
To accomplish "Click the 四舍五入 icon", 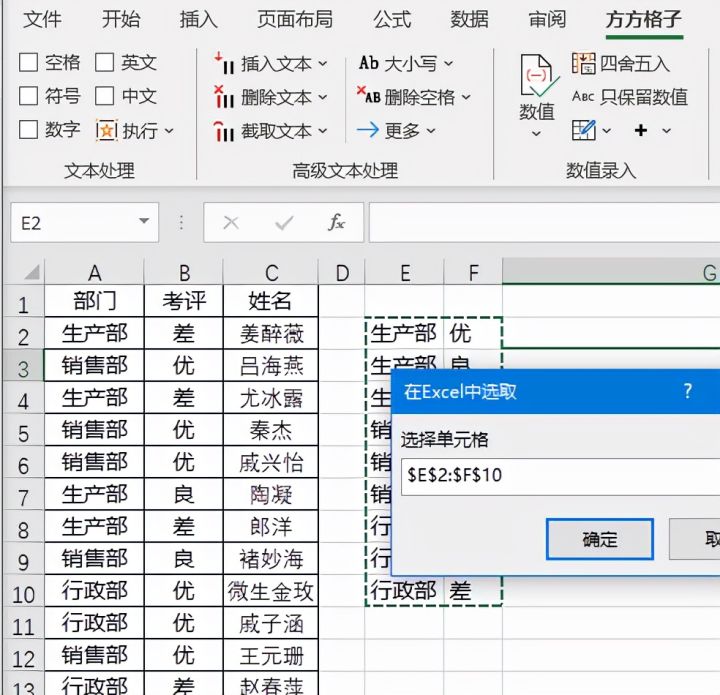I will coord(584,63).
